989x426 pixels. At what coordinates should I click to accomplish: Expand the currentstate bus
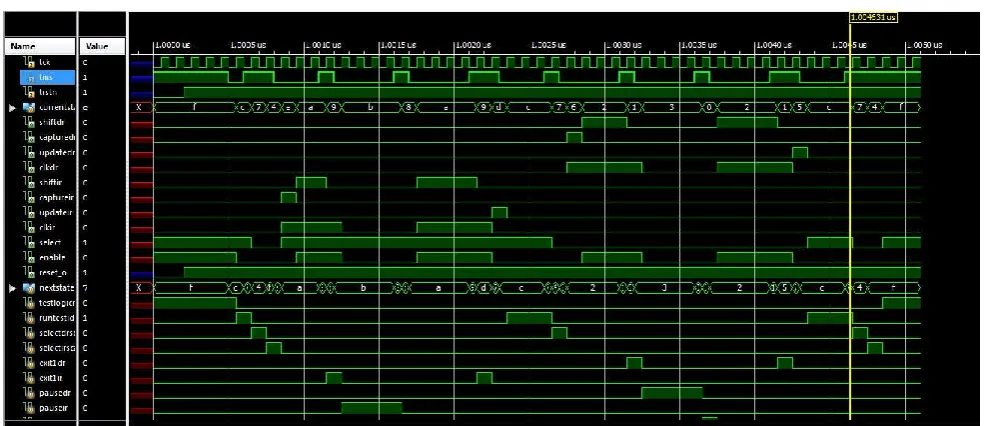[x=12, y=108]
